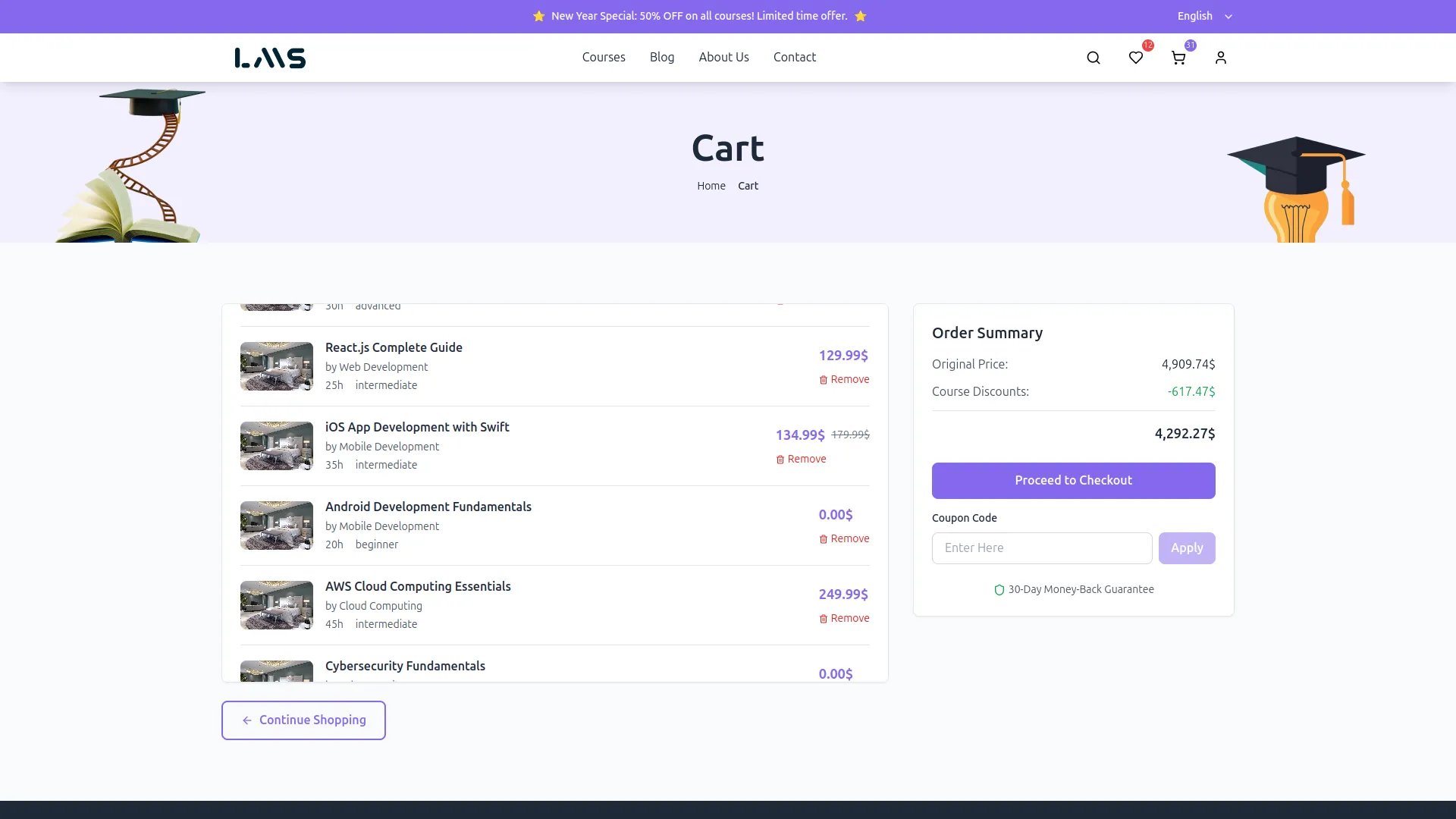Open shopping cart icon in header

pos(1178,58)
